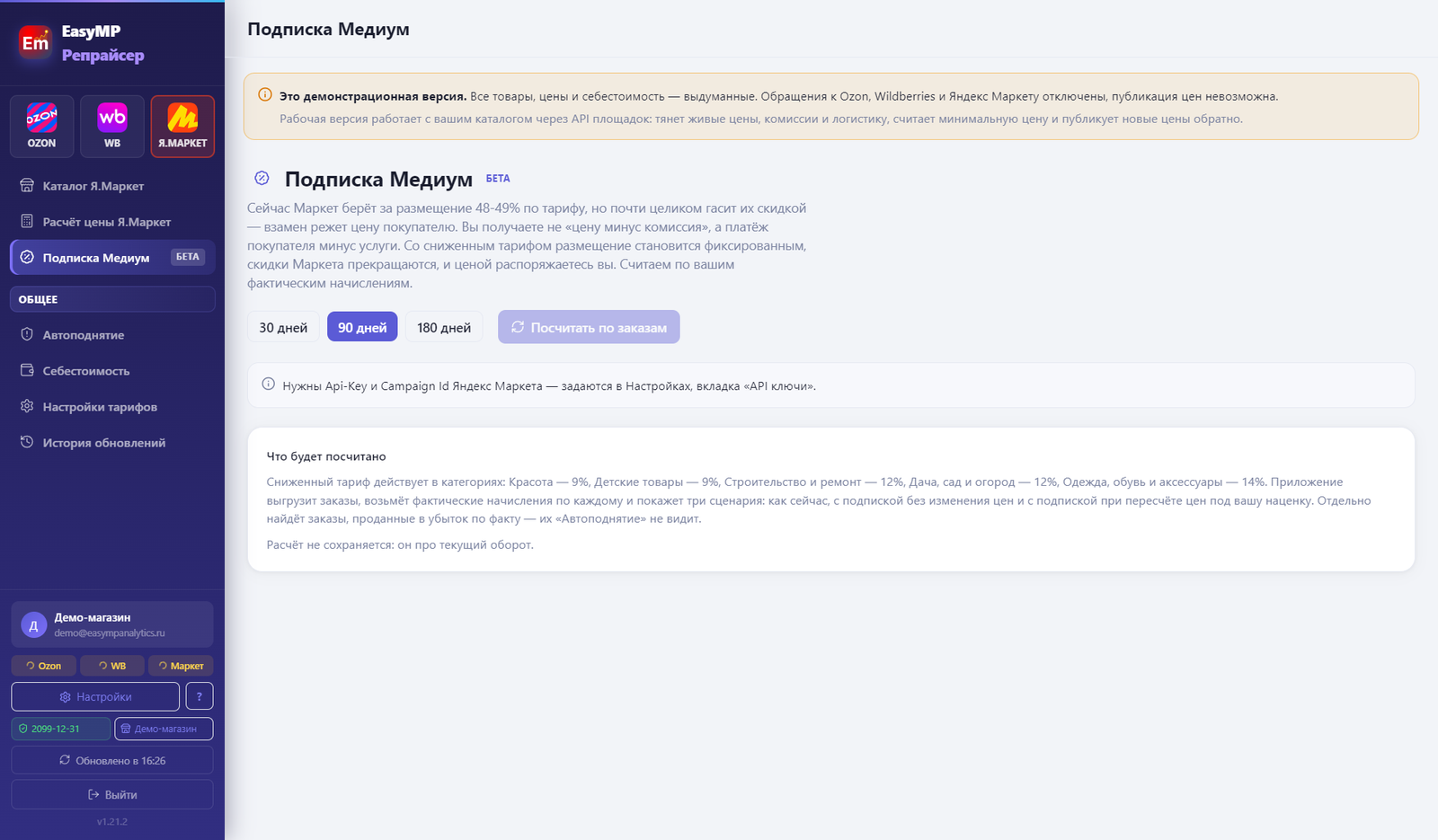This screenshot has height=840, width=1438.
Task: Open Подписка Медиум sidebar item
Action: pos(112,257)
